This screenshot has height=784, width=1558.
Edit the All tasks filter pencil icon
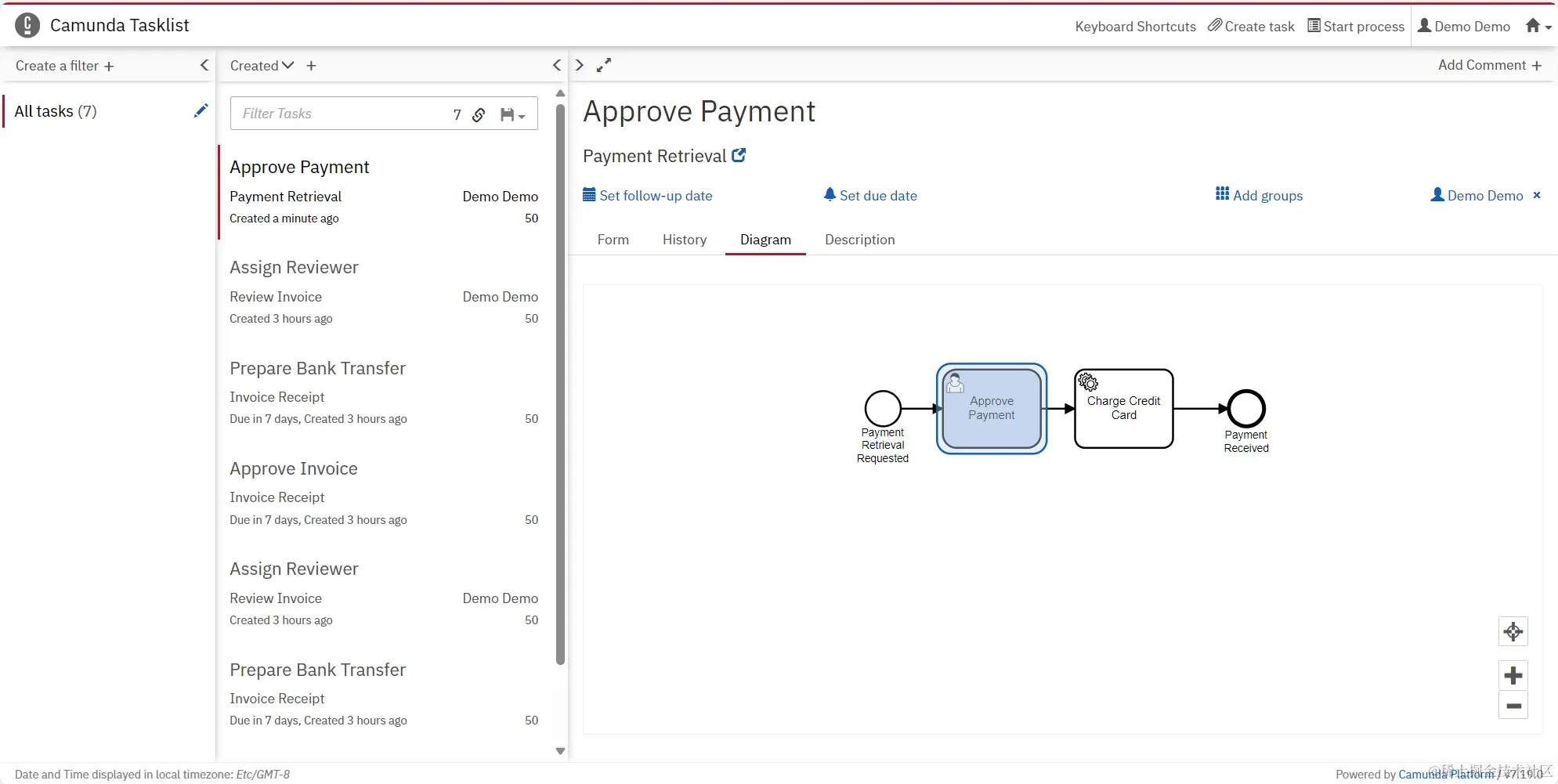[201, 110]
